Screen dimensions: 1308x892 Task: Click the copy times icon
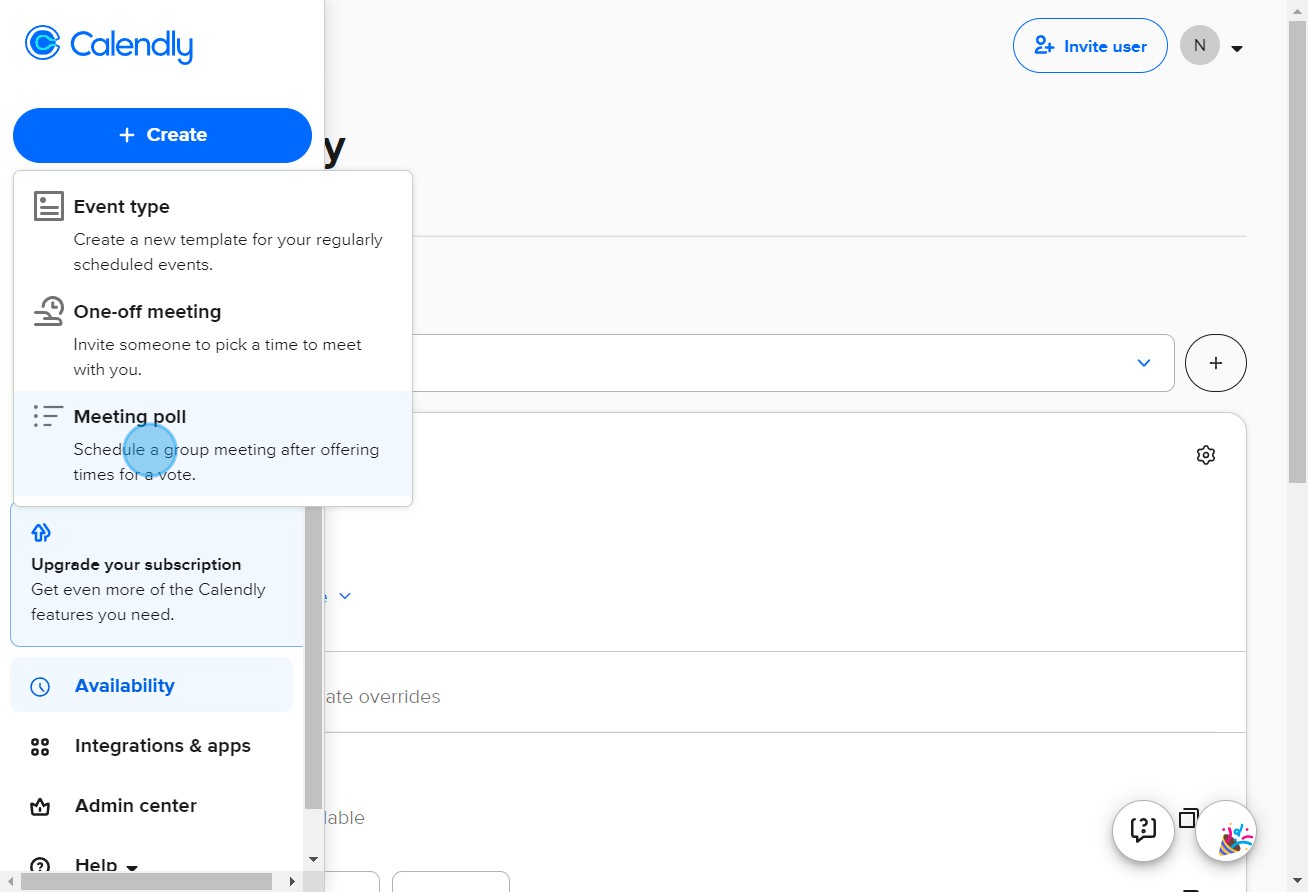coord(1188,817)
